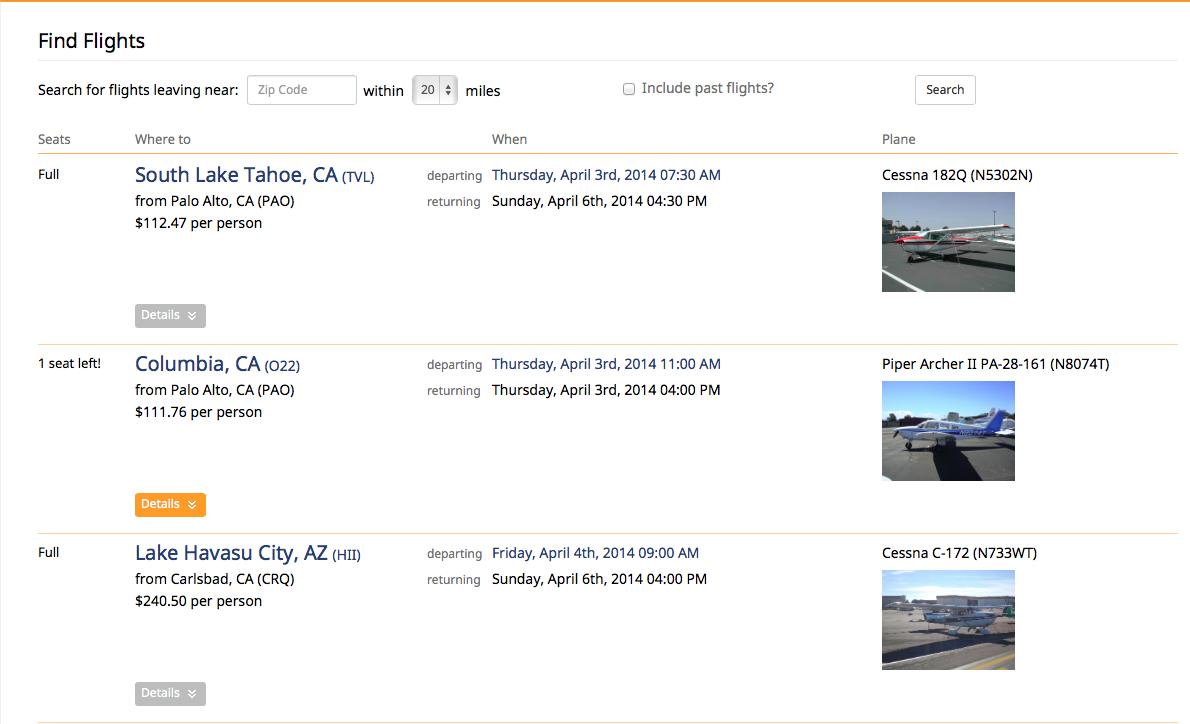
Task: Click the Friday, April 4th 09:00 AM departure
Action: coord(595,553)
